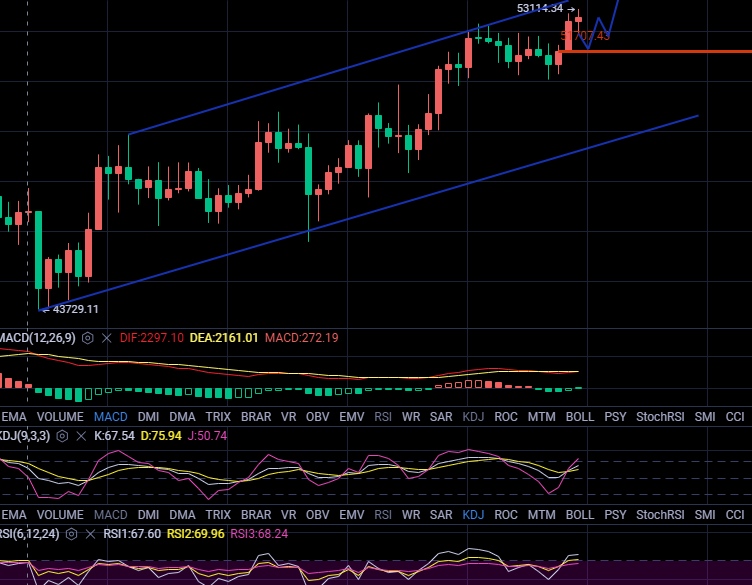The height and width of the screenshot is (585, 752).
Task: Select OBV in the indicator row above KDJ panel
Action: 317,417
